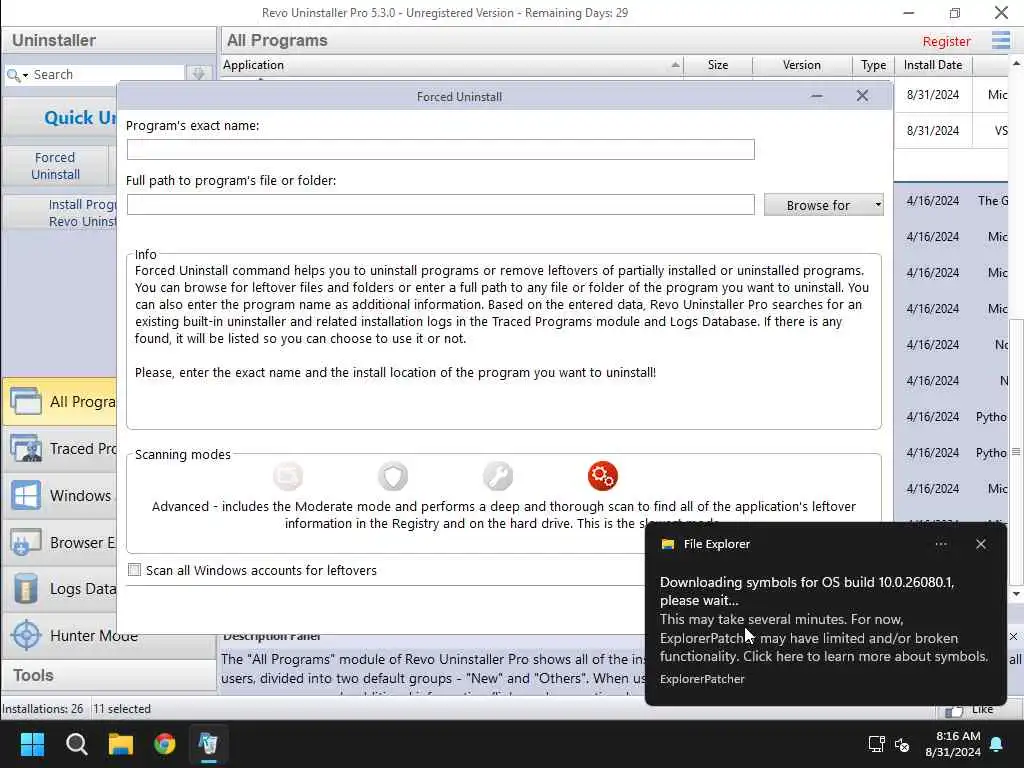1024x768 pixels.
Task: Click the search filter down-arrow button
Action: click(199, 73)
